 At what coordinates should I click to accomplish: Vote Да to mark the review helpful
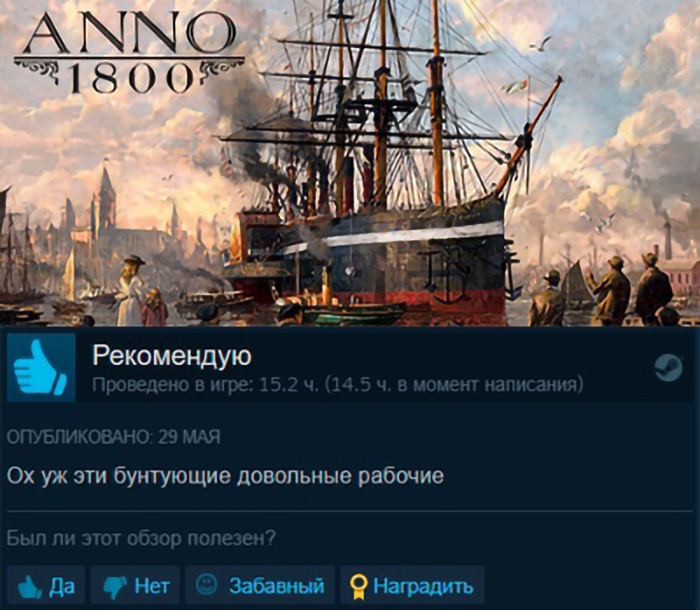(x=46, y=585)
